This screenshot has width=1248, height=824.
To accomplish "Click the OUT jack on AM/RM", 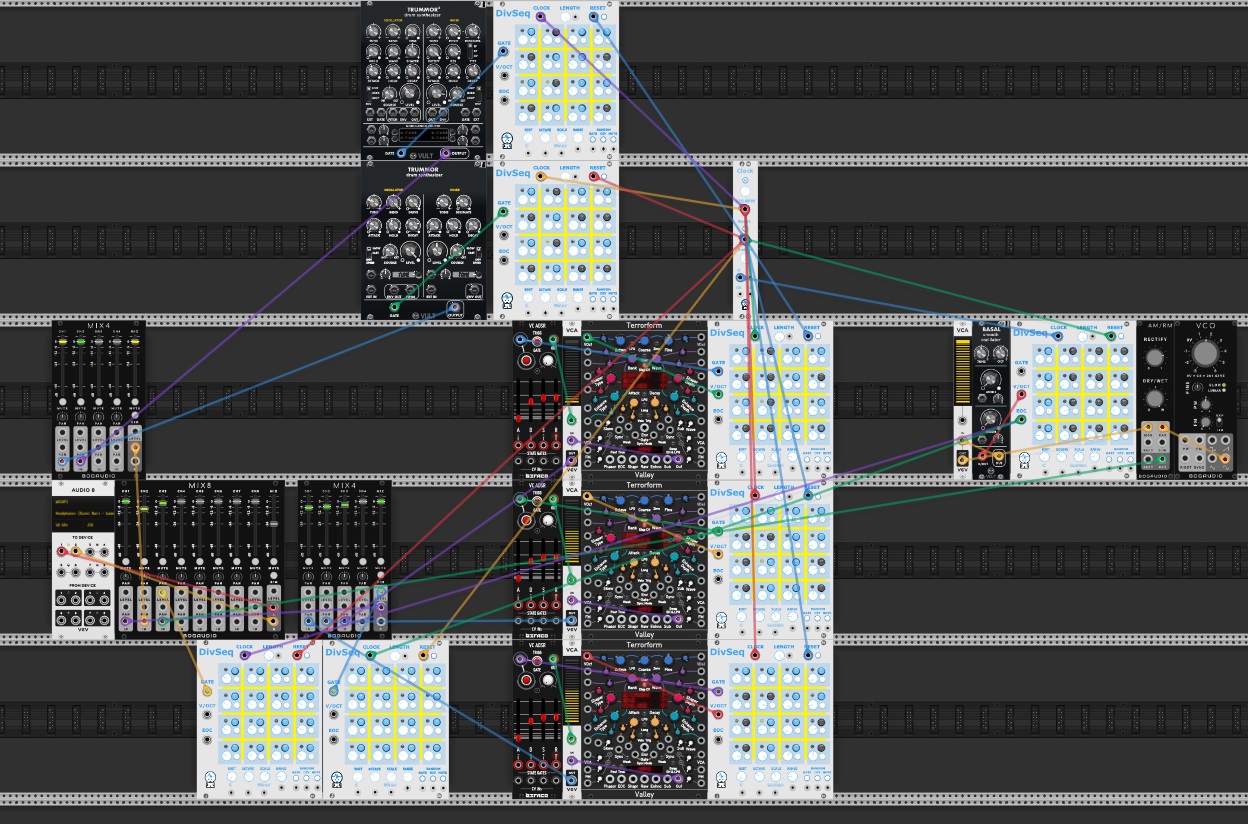I will pos(1162,459).
